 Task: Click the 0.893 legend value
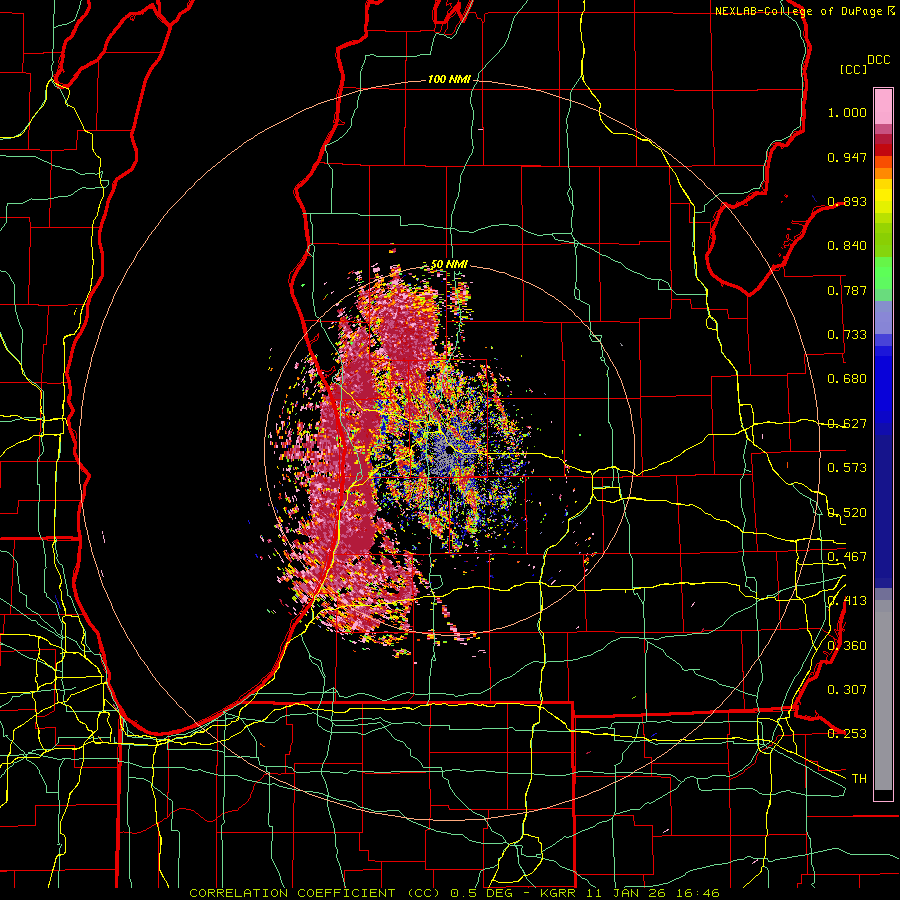847,201
